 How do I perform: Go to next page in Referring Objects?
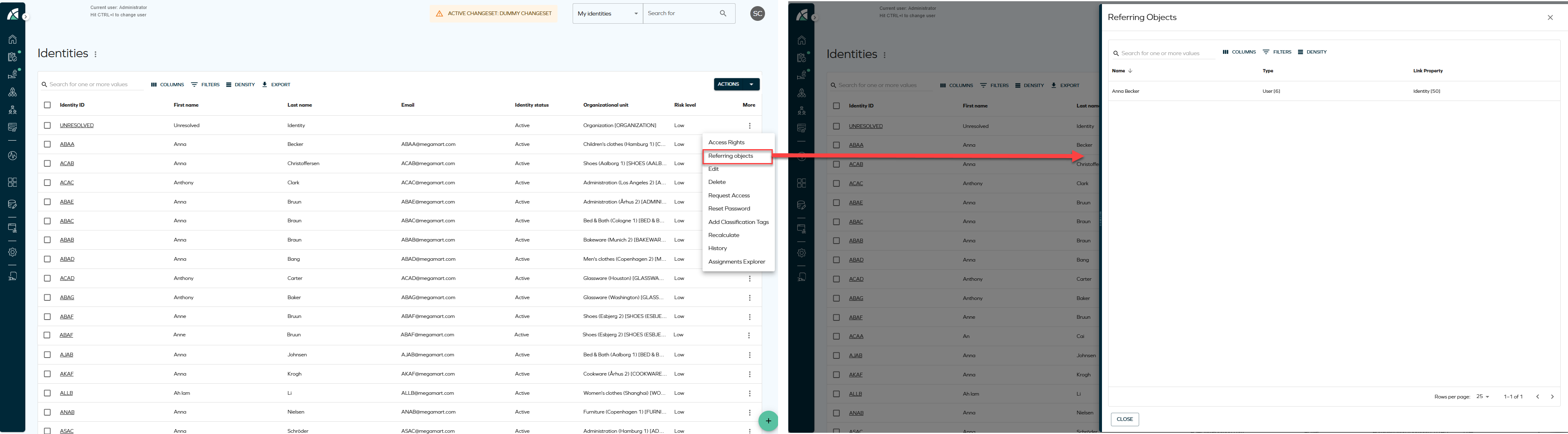coord(1552,397)
